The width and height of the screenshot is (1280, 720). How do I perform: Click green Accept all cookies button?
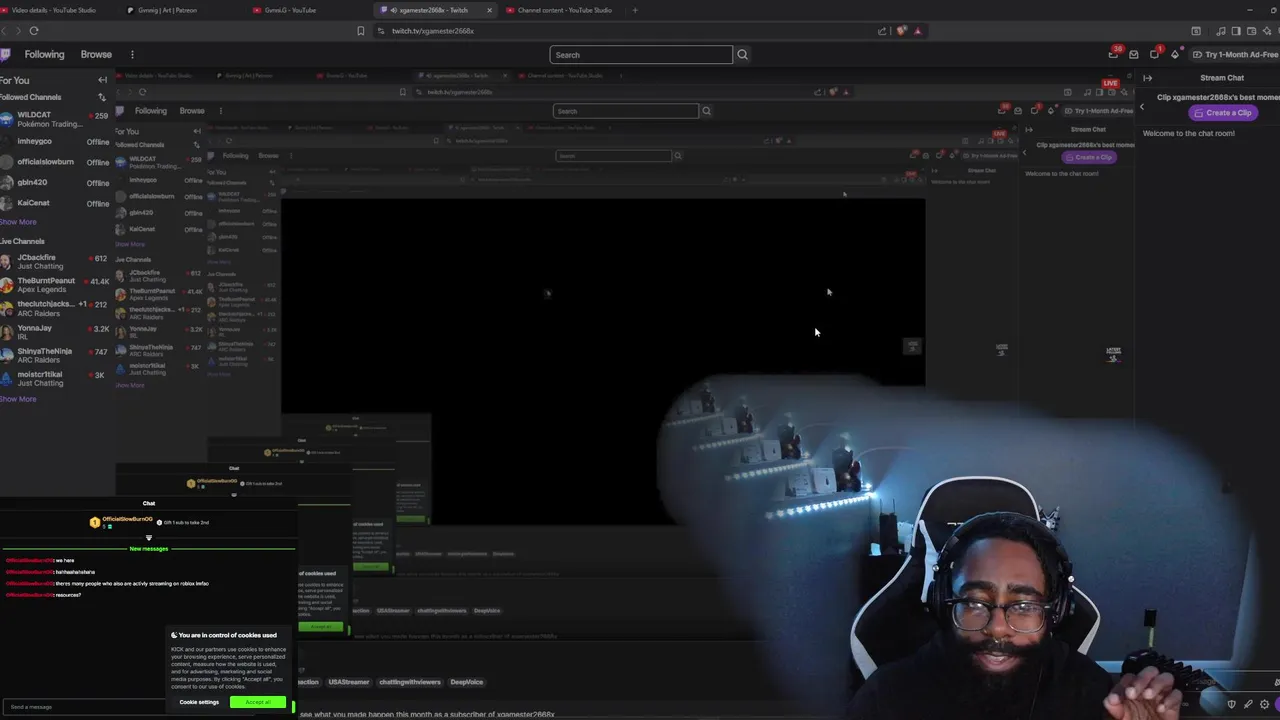coord(258,702)
